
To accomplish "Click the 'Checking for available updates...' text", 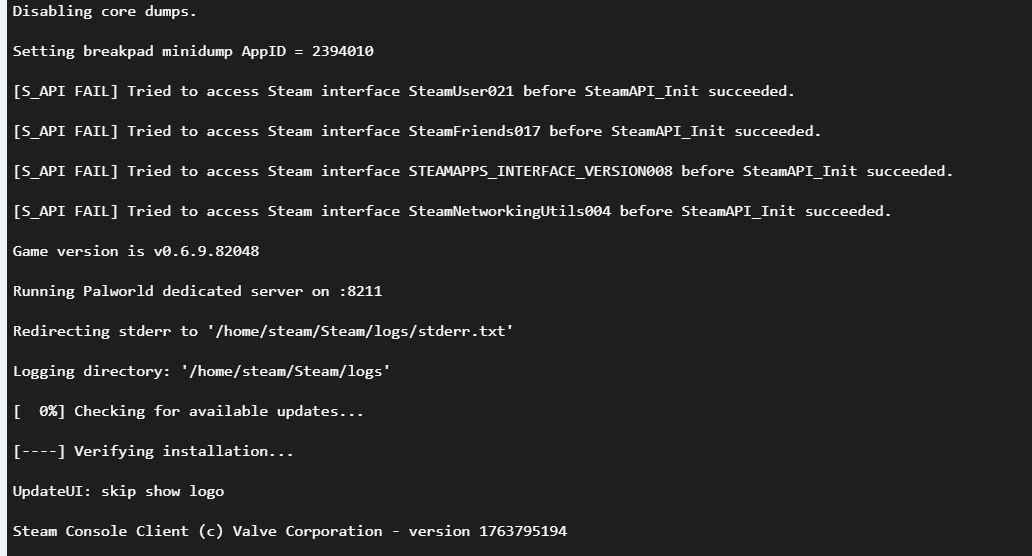I will pos(219,411).
